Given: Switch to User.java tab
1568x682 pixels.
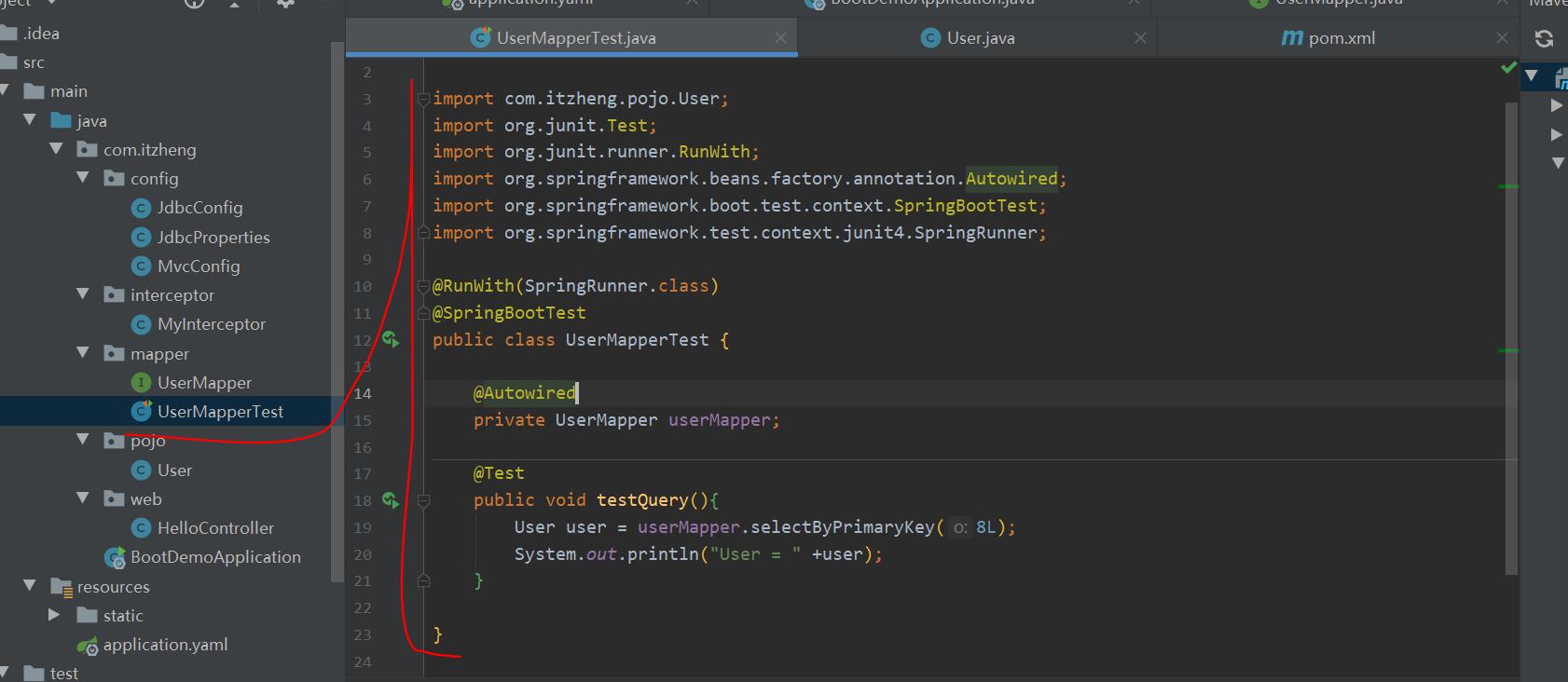Looking at the screenshot, I should click(977, 38).
